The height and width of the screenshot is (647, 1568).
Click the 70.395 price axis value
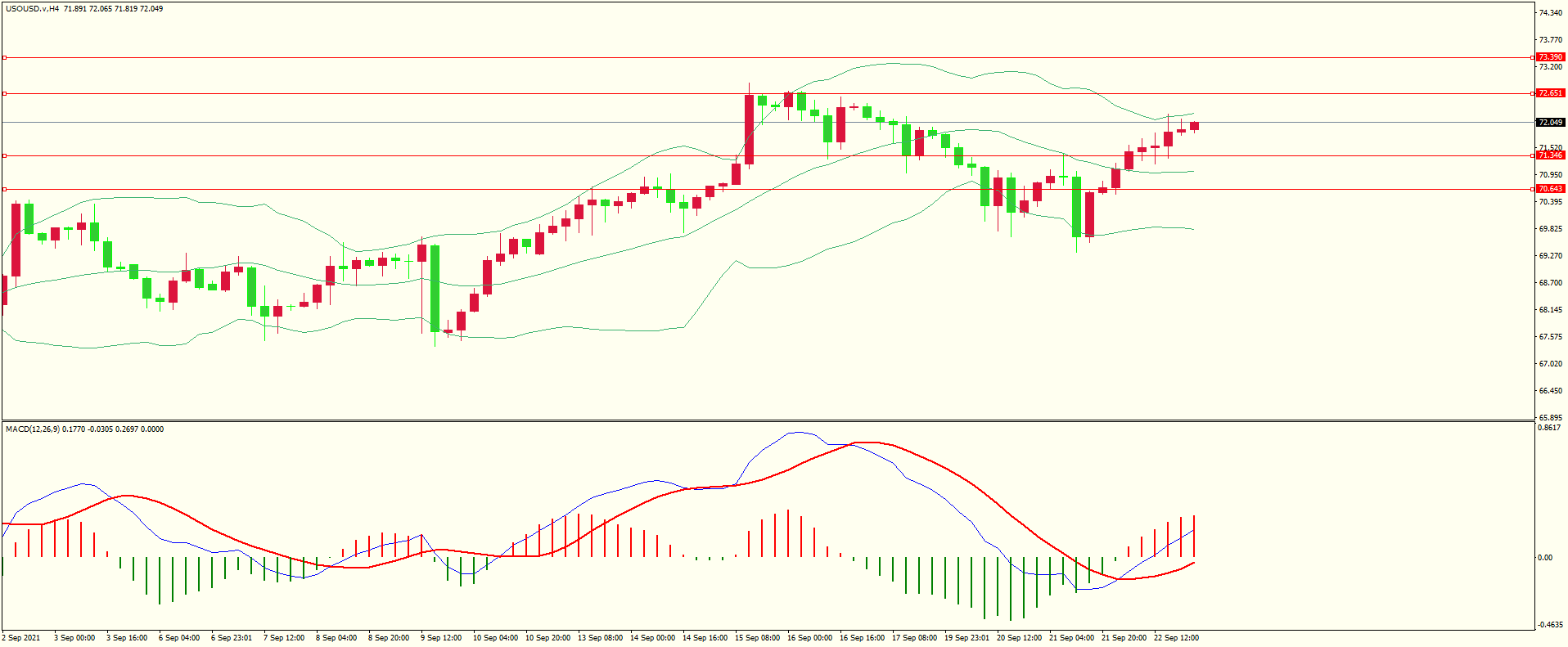point(1551,201)
